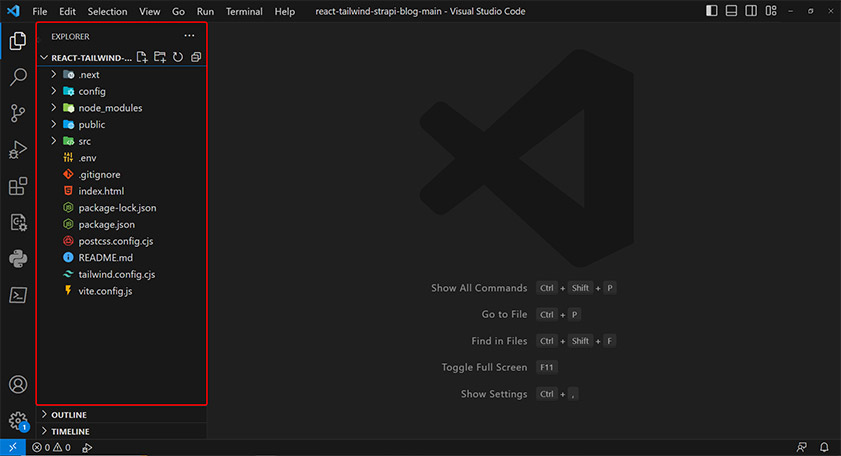This screenshot has width=841, height=456.
Task: Open the package.json file
Action: point(106,224)
